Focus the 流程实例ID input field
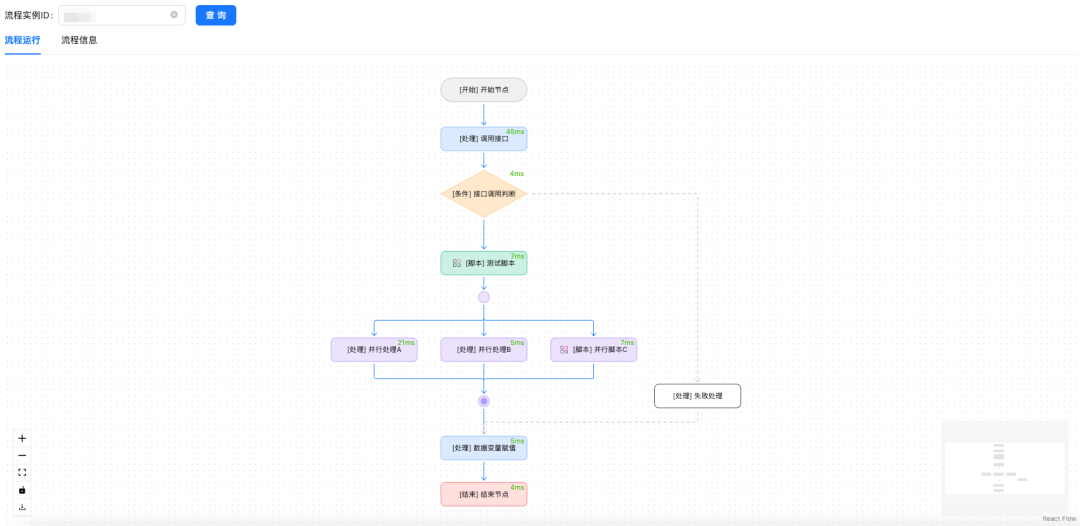Screen dimensions: 1080x526 (122, 15)
